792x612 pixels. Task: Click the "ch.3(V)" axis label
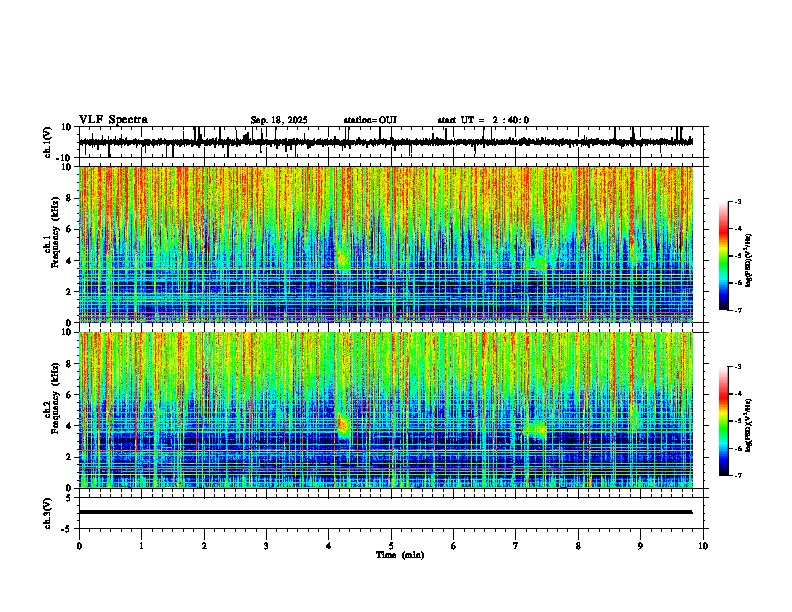pyautogui.click(x=48, y=514)
